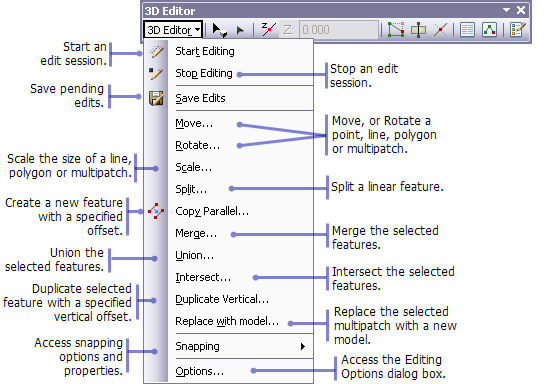Viewport: 549px width, 384px height.
Task: Open the Attributes table icon
Action: tap(467, 30)
